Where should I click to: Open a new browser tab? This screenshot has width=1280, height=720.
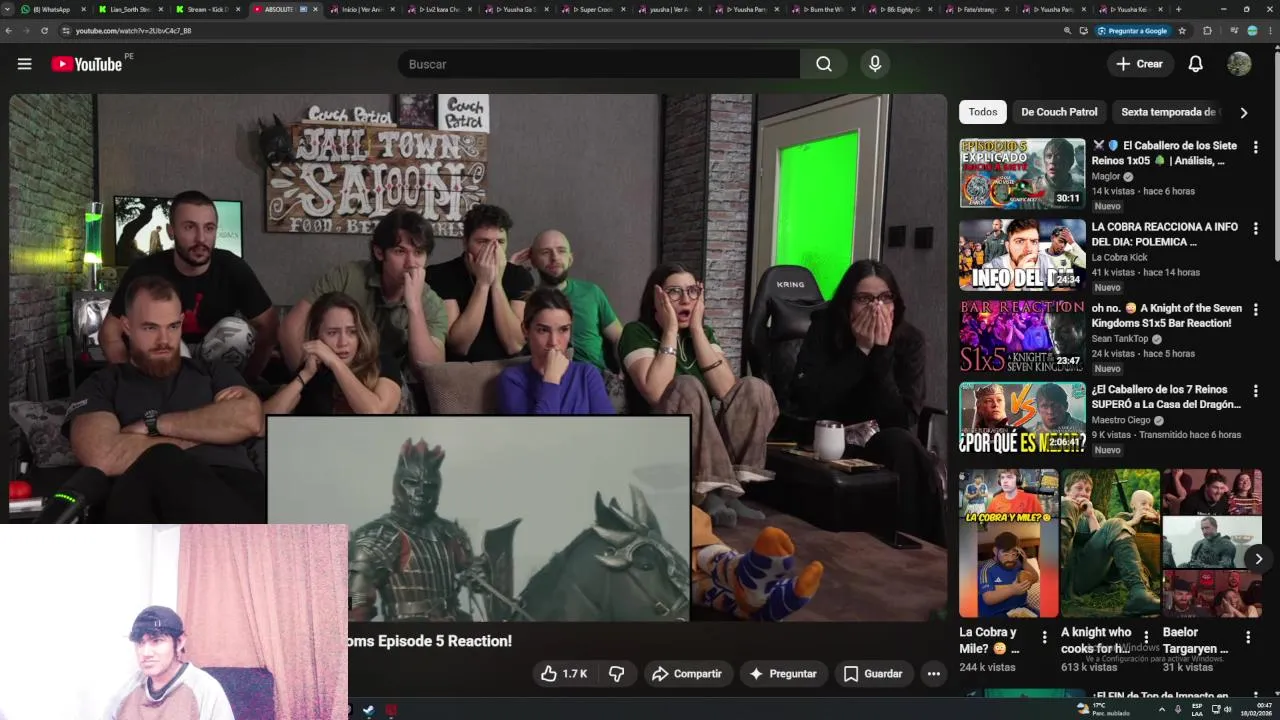click(1178, 9)
